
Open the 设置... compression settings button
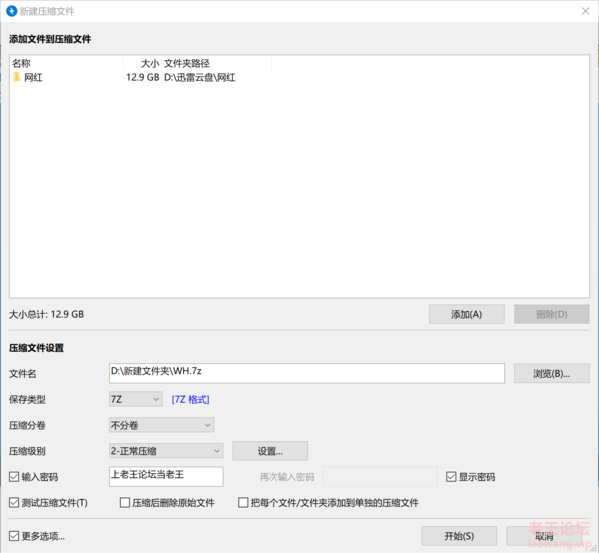270,451
